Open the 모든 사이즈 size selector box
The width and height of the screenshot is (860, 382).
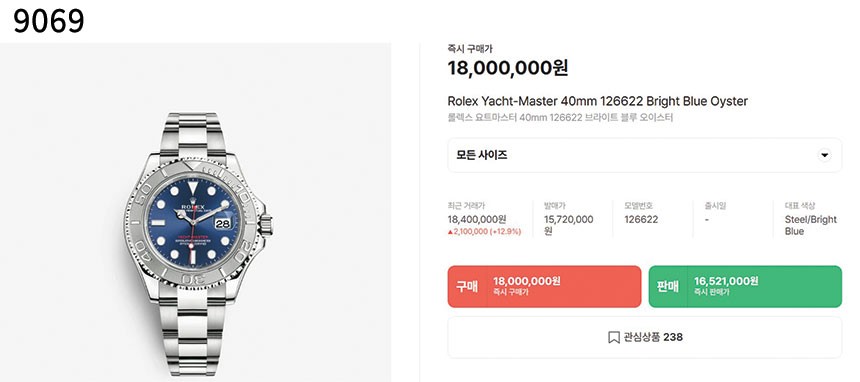coord(644,155)
